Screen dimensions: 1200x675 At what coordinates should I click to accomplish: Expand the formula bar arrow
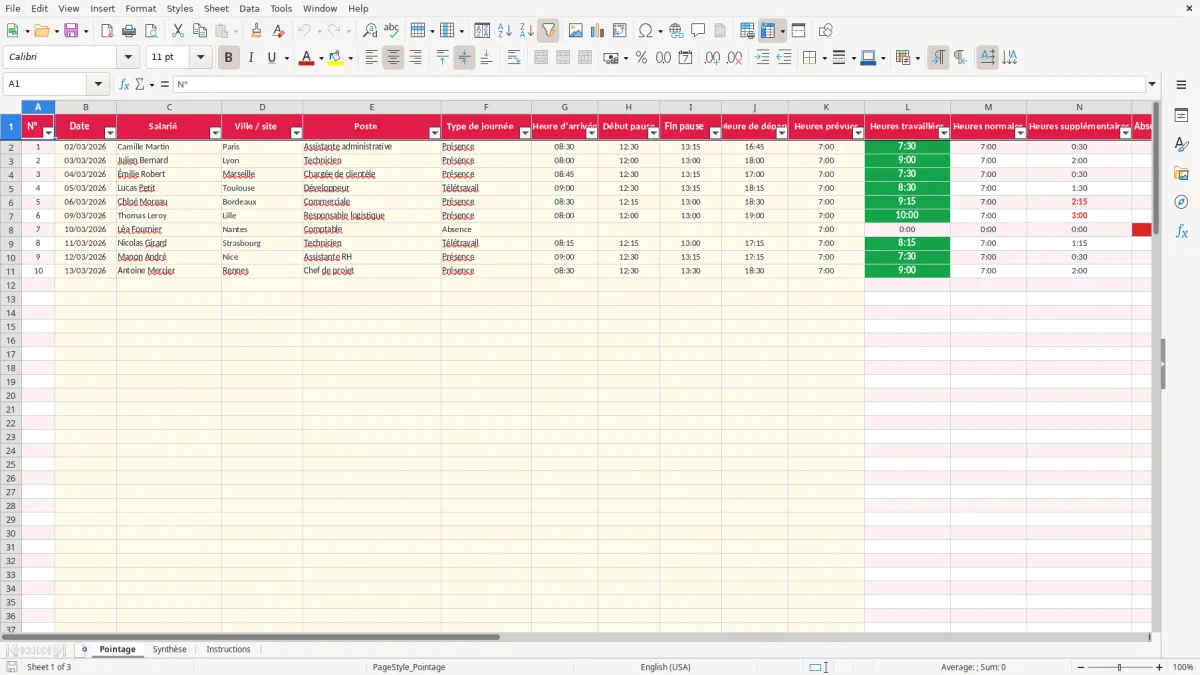coord(1152,84)
